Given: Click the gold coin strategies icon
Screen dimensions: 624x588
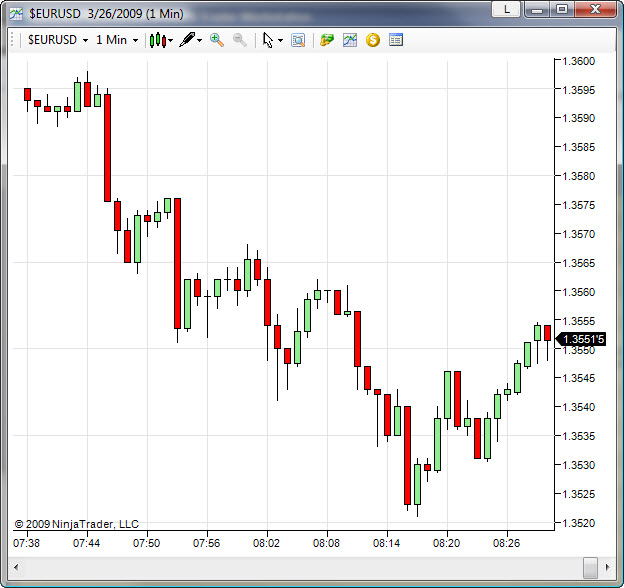Looking at the screenshot, I should 373,40.
